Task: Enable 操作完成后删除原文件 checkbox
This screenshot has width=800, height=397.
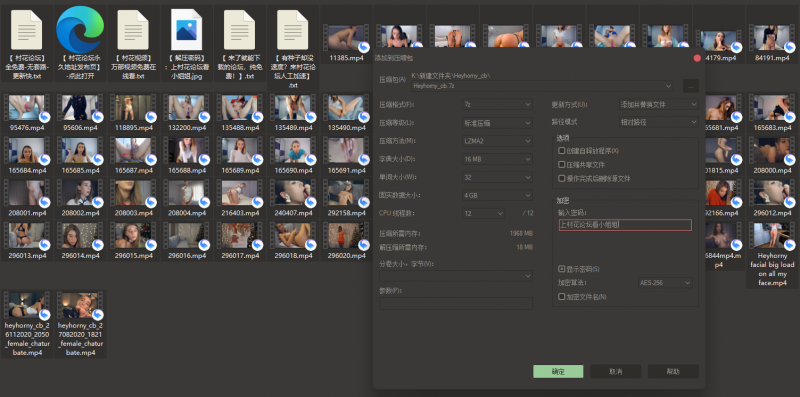Action: 562,179
